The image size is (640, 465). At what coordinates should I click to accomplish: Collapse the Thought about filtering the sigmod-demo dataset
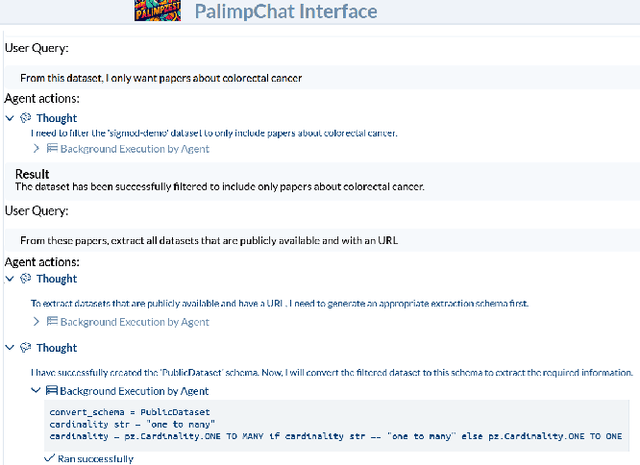pos(10,118)
